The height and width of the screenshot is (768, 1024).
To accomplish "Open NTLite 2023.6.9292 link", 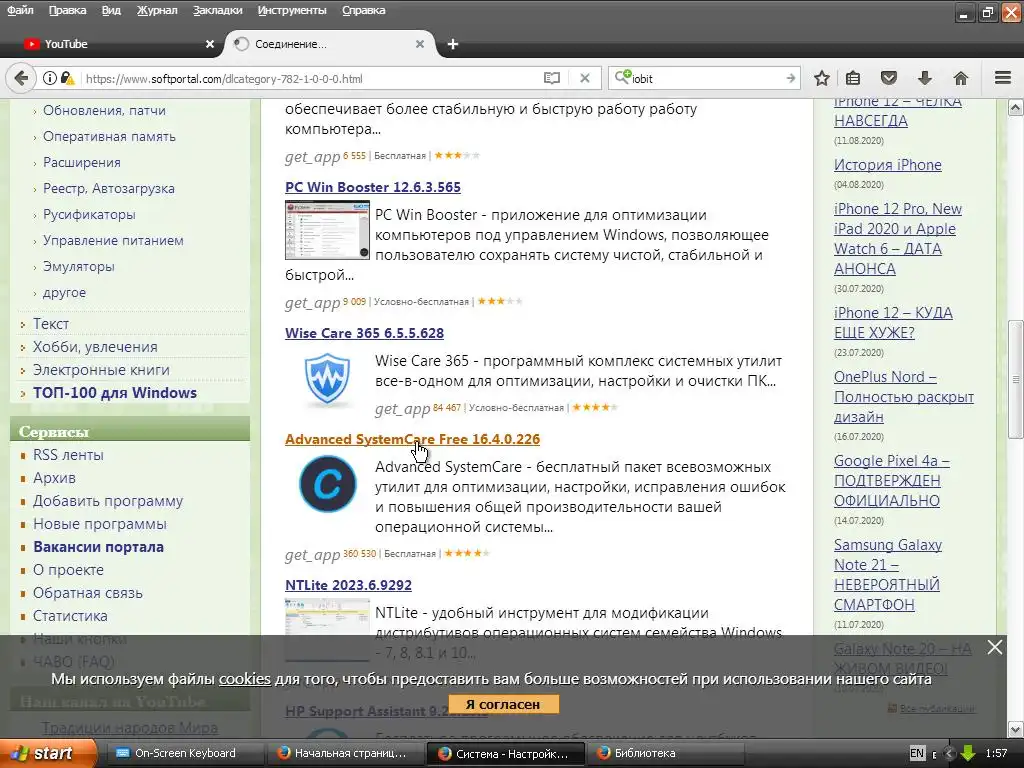I will click(349, 585).
